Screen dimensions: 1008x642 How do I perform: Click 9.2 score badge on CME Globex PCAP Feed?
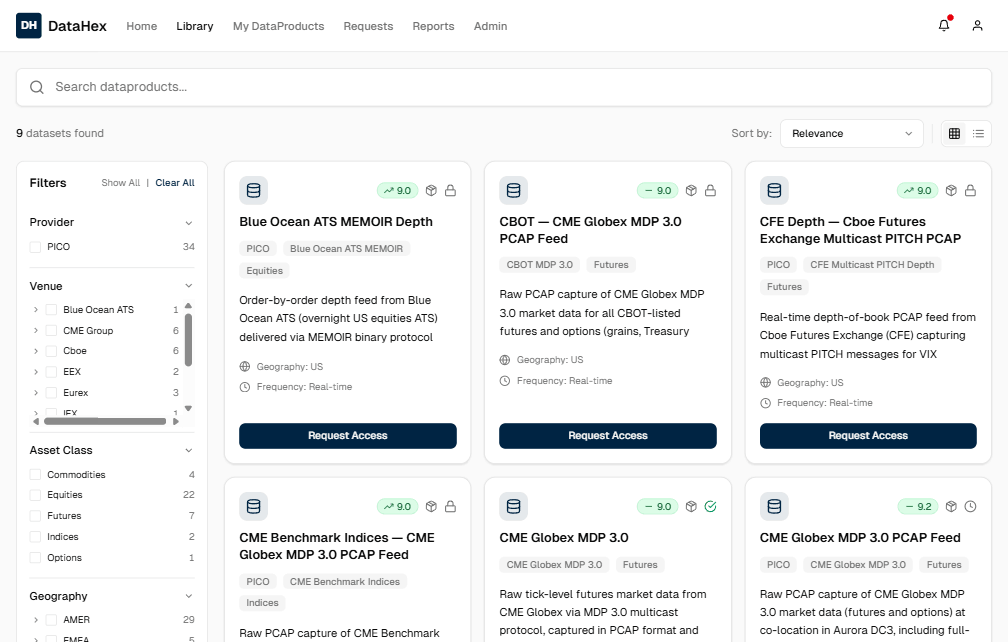tap(918, 506)
